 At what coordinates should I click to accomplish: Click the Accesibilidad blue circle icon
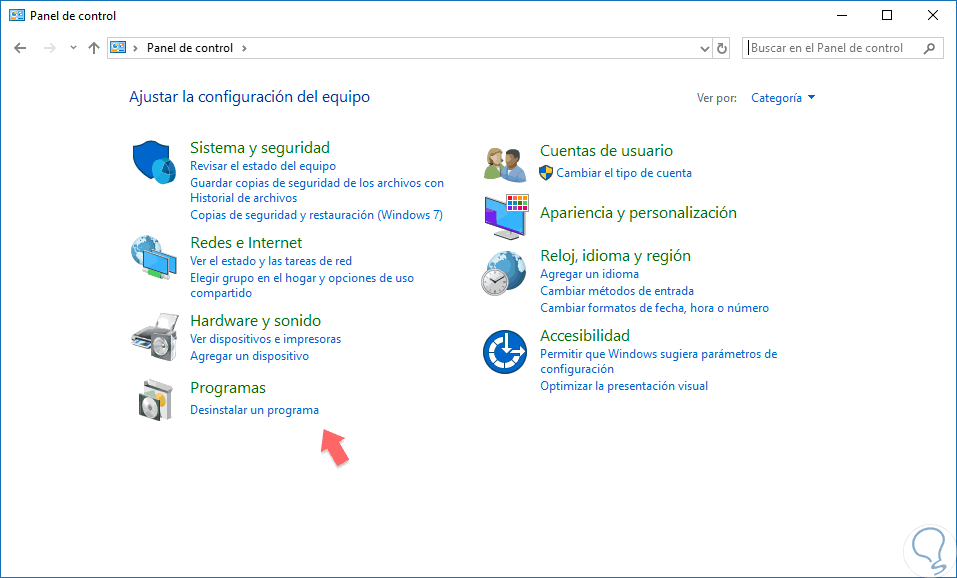coord(505,352)
